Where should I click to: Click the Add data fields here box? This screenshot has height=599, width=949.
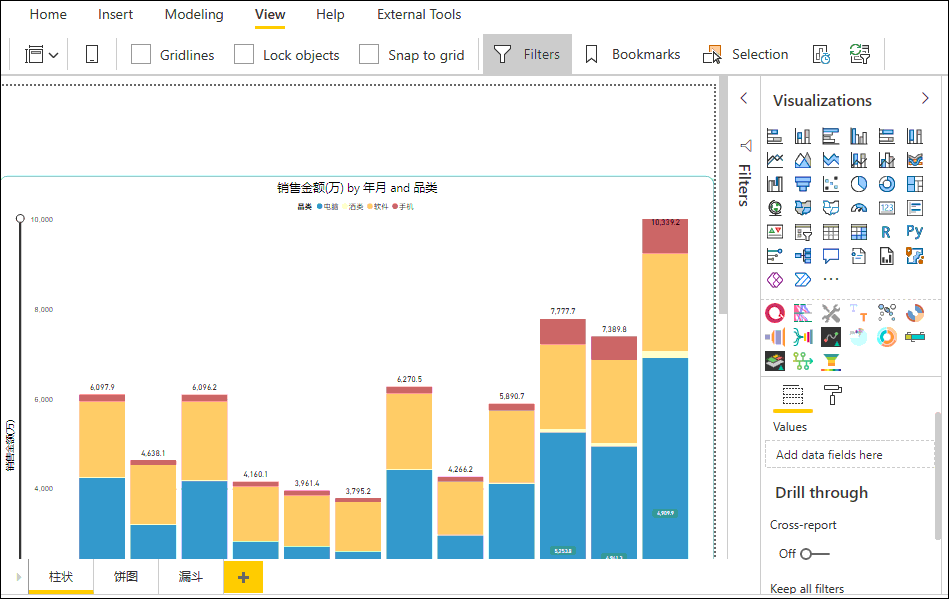(850, 454)
